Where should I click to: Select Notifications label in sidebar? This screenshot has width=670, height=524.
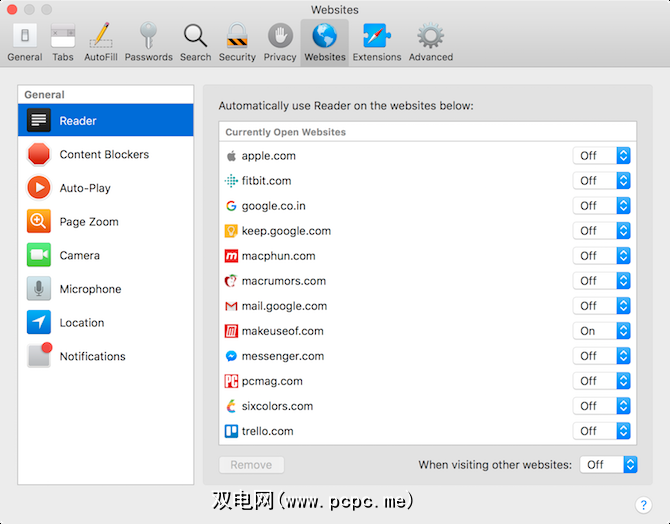92,356
